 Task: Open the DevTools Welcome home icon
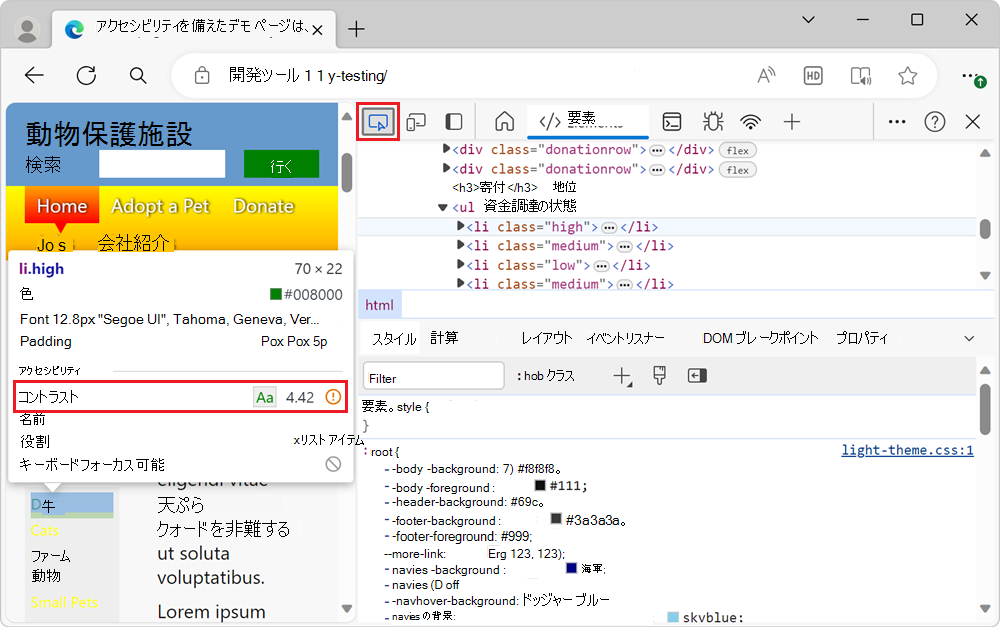pos(504,121)
